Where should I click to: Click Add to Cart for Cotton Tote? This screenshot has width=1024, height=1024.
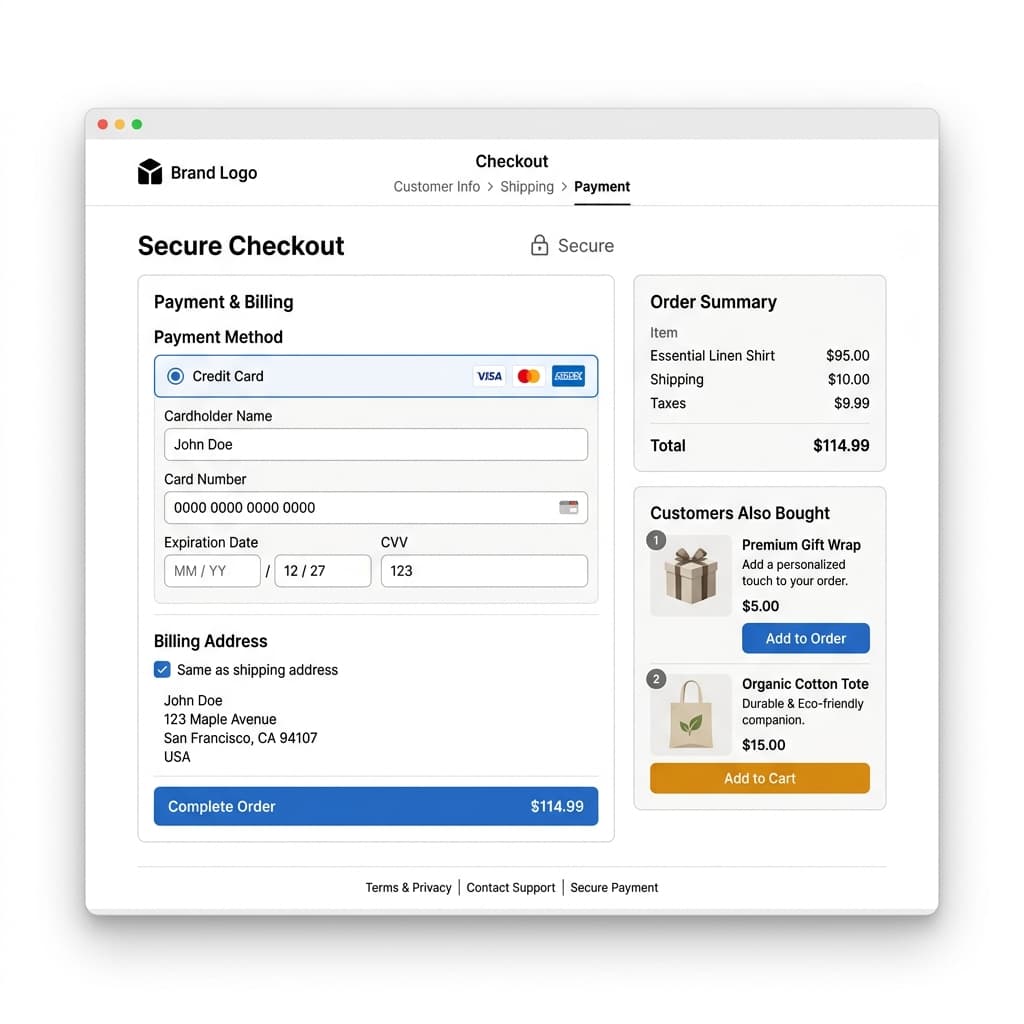[x=760, y=778]
